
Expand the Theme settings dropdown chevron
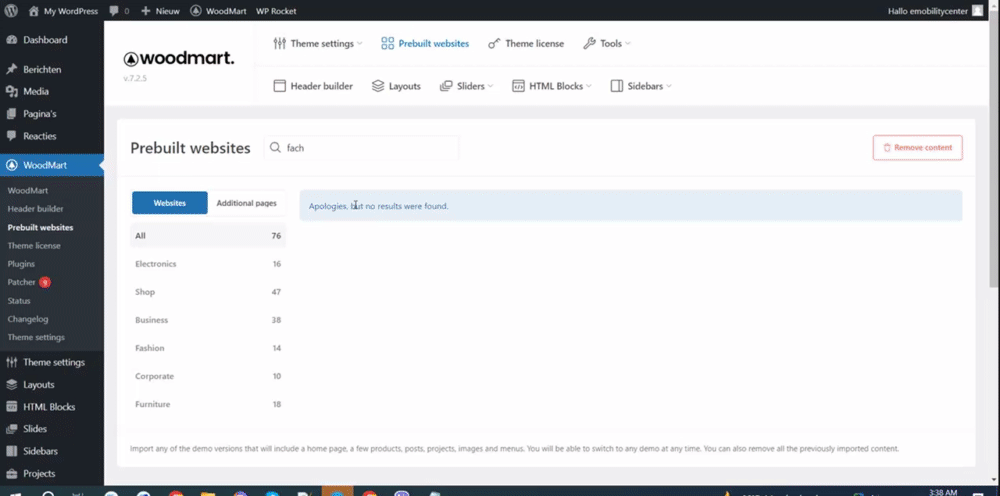[360, 43]
